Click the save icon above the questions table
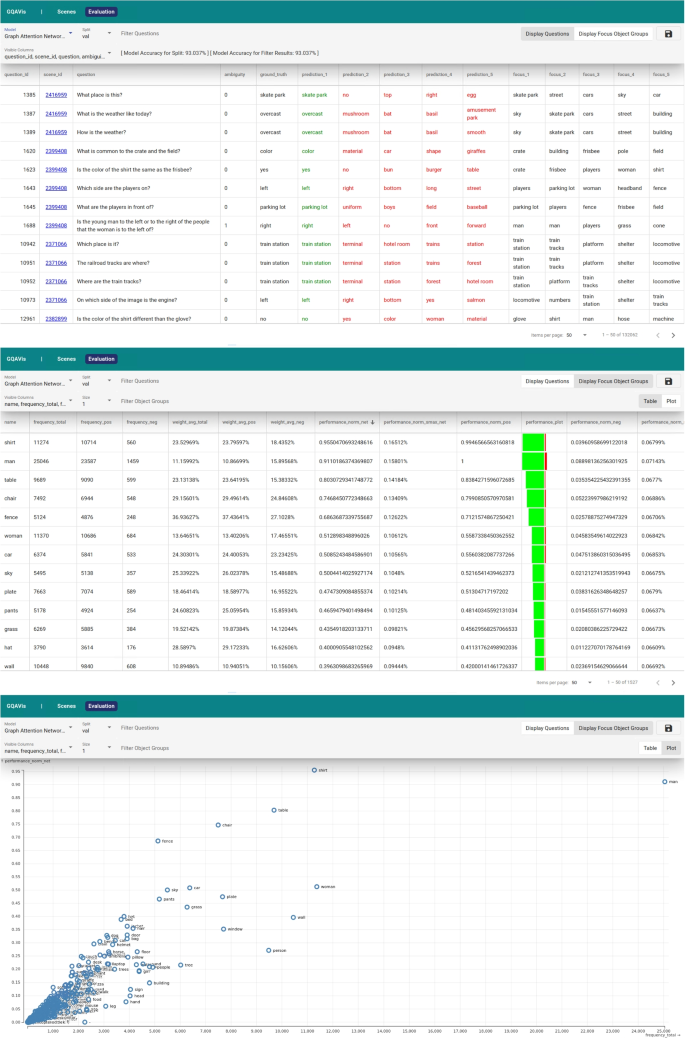The image size is (685, 1038). click(x=668, y=33)
